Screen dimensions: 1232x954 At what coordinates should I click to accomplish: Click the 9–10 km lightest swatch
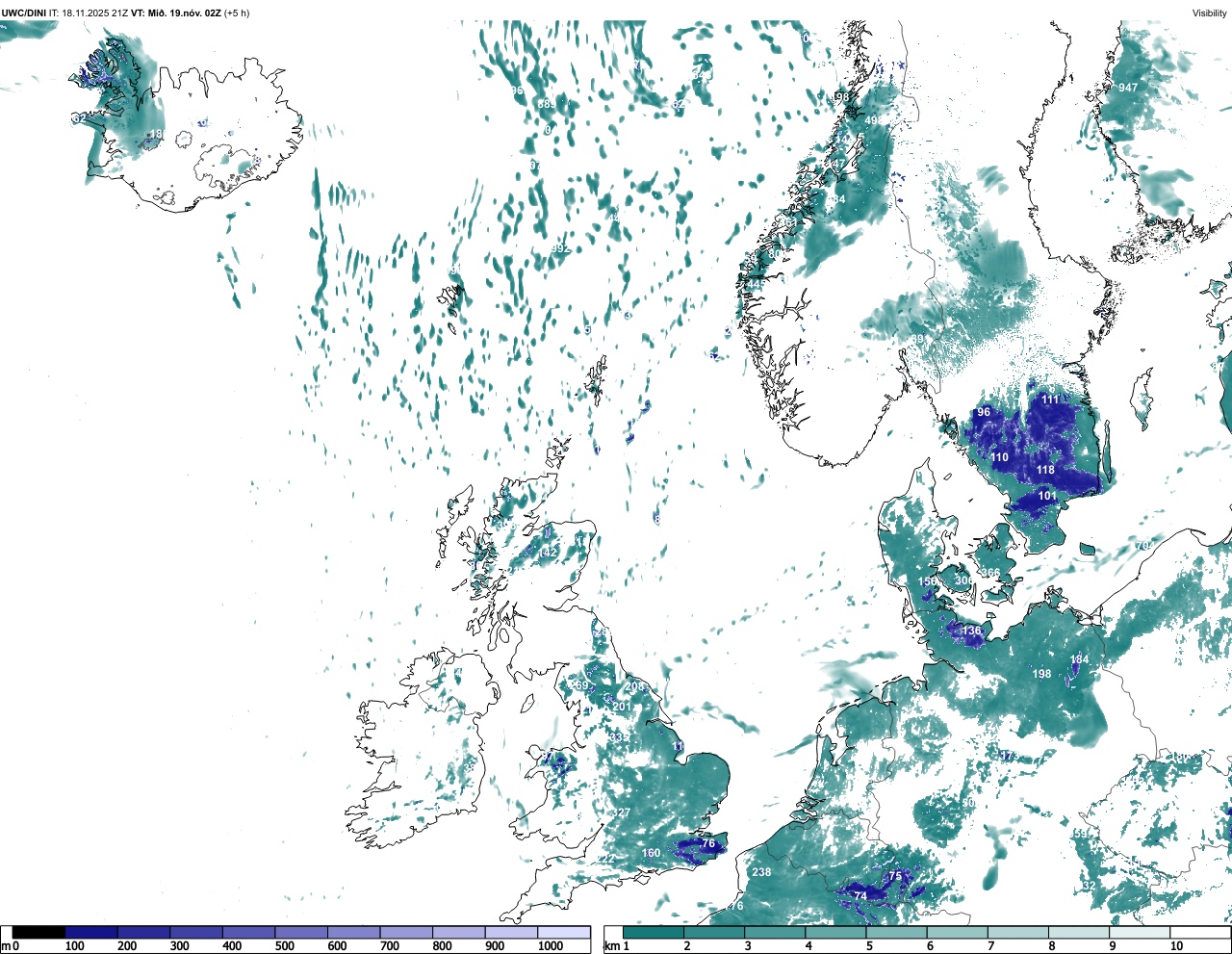point(1141,933)
